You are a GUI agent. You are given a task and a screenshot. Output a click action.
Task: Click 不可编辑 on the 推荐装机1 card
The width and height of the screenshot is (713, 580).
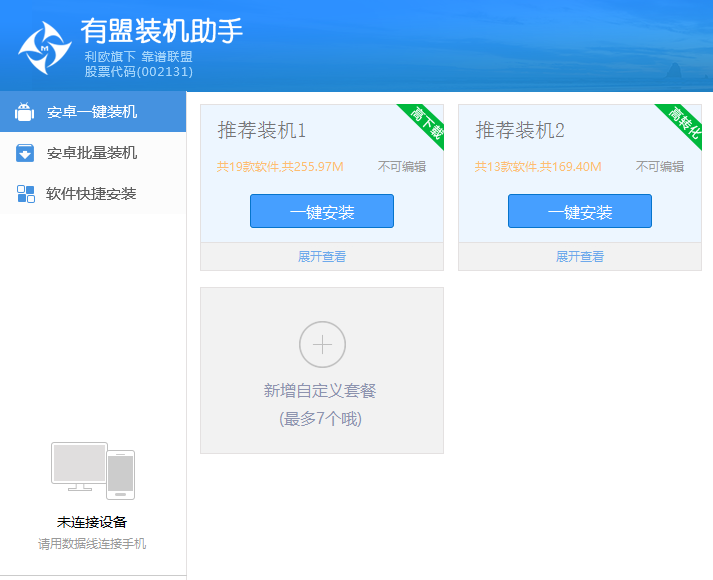coord(402,167)
